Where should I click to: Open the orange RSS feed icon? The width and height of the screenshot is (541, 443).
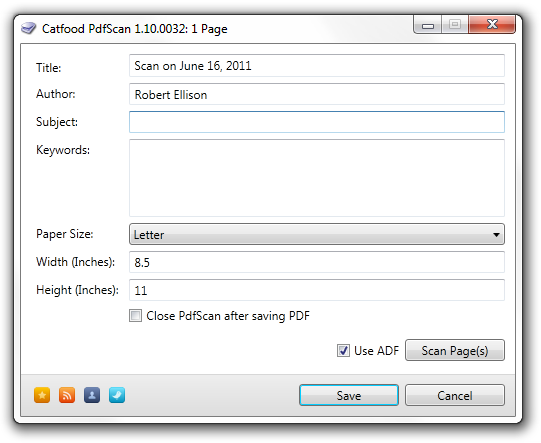click(x=67, y=395)
